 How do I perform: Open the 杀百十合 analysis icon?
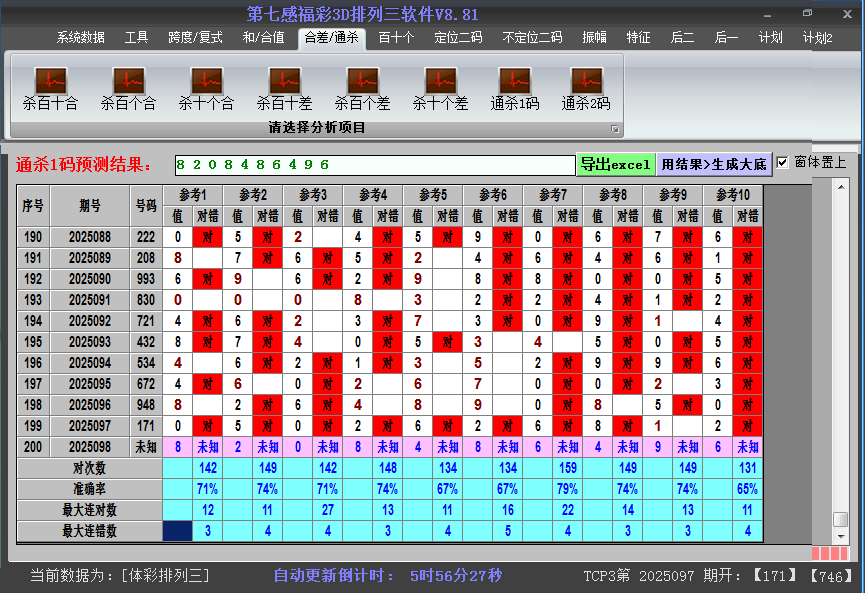click(x=51, y=88)
